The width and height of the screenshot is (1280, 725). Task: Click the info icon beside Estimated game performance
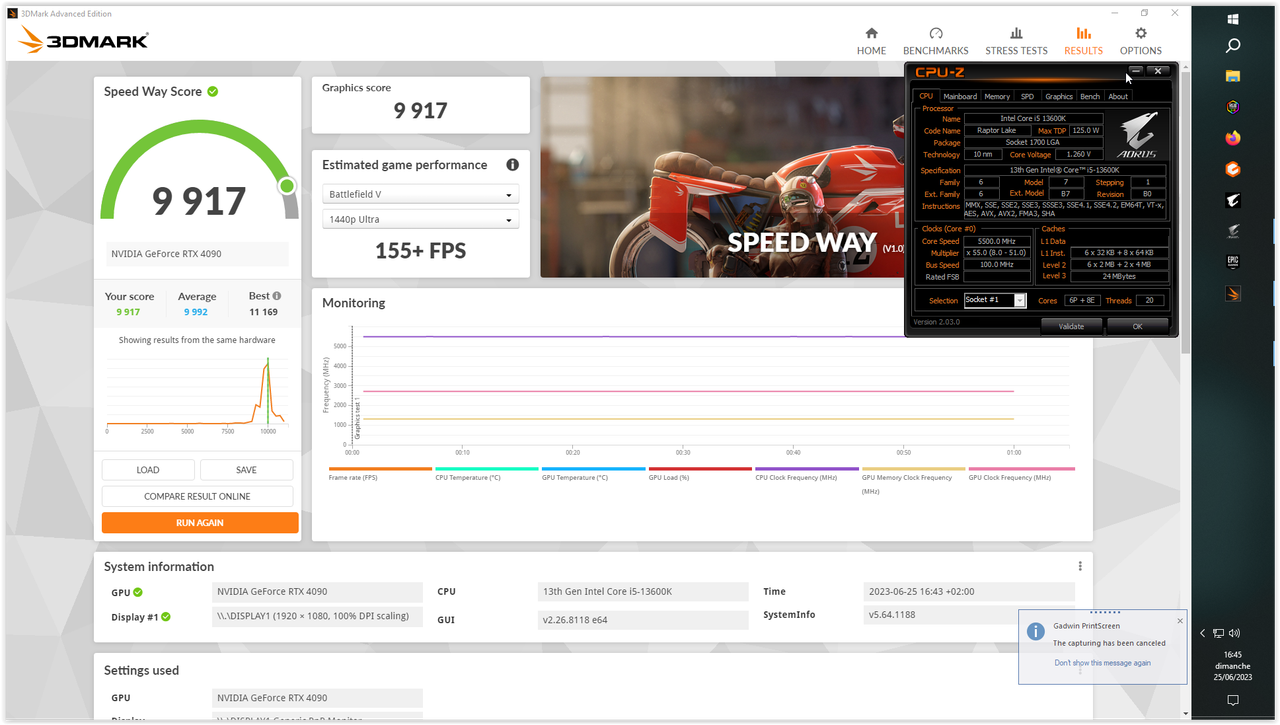[512, 165]
